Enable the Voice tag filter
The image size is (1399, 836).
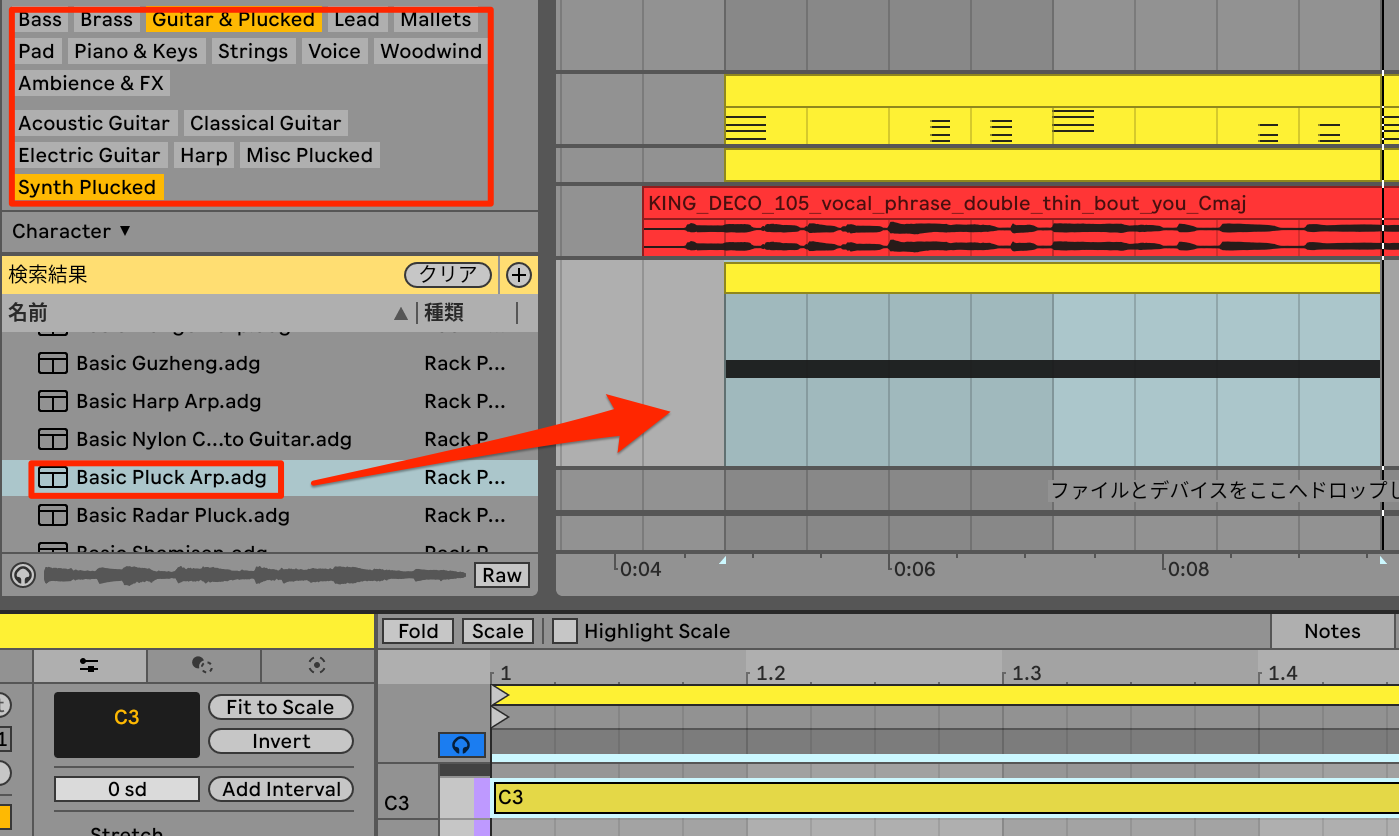tap(334, 51)
